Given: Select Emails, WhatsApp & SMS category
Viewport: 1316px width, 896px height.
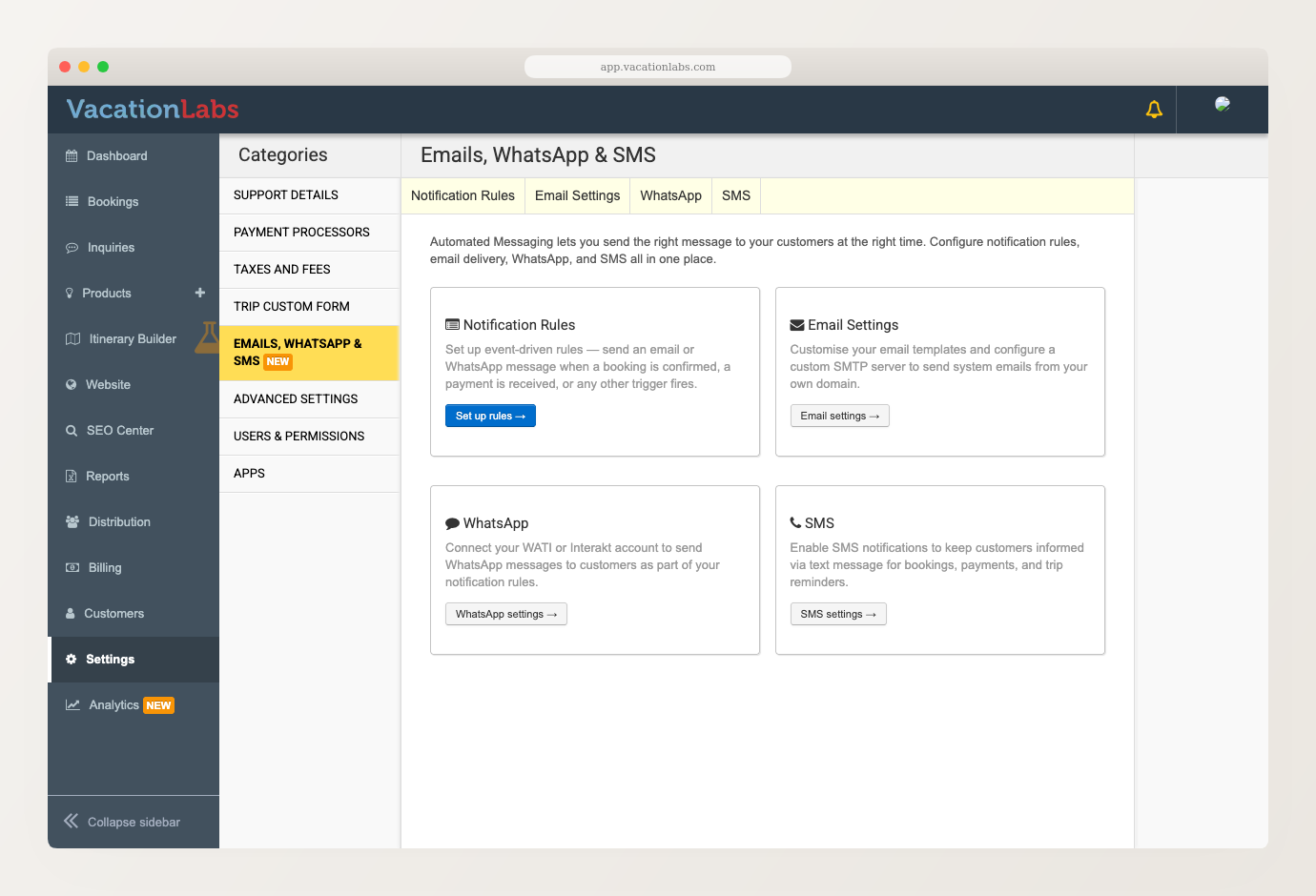Looking at the screenshot, I should (309, 353).
